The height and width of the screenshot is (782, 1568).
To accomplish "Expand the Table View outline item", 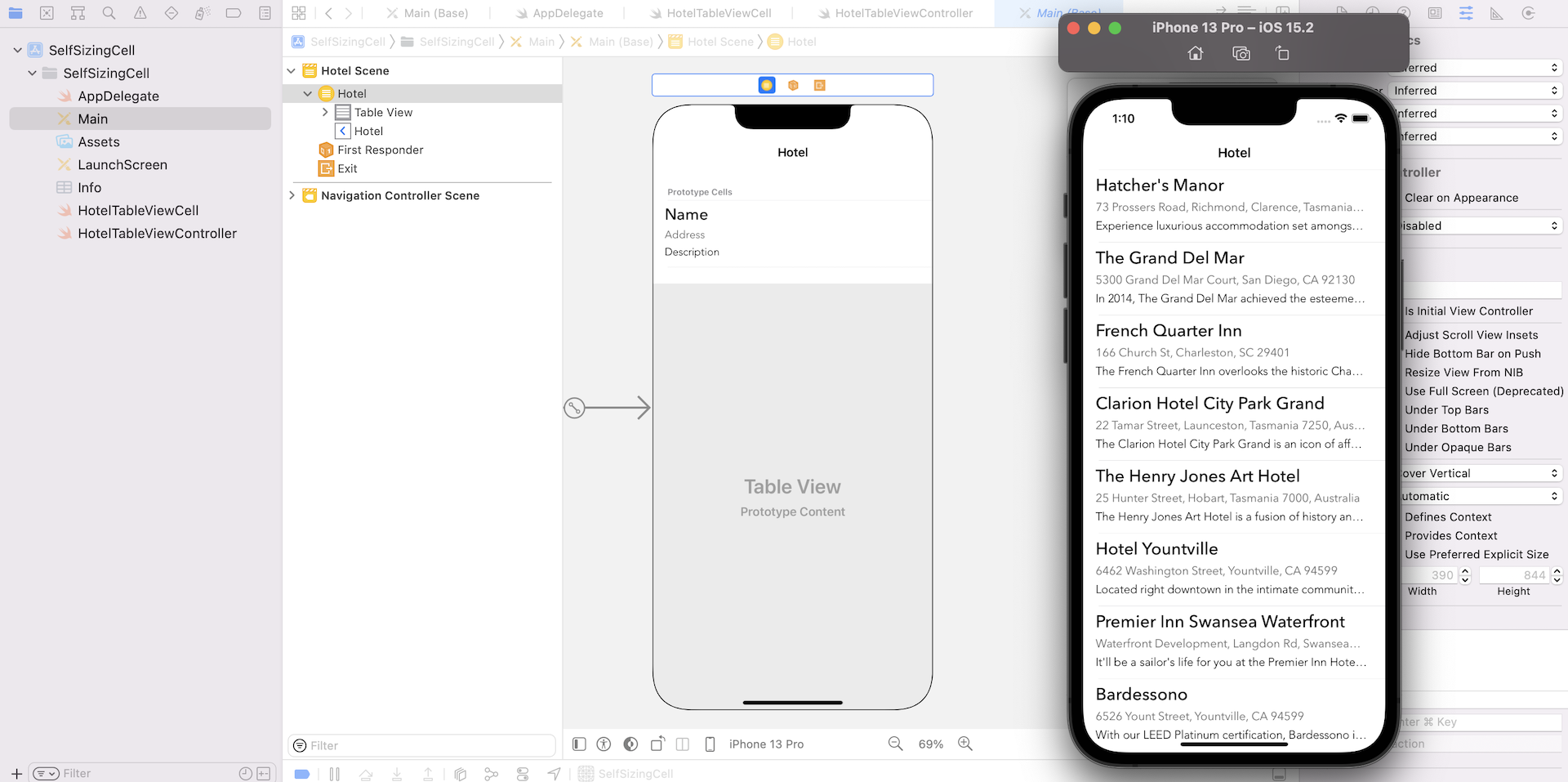I will (325, 112).
